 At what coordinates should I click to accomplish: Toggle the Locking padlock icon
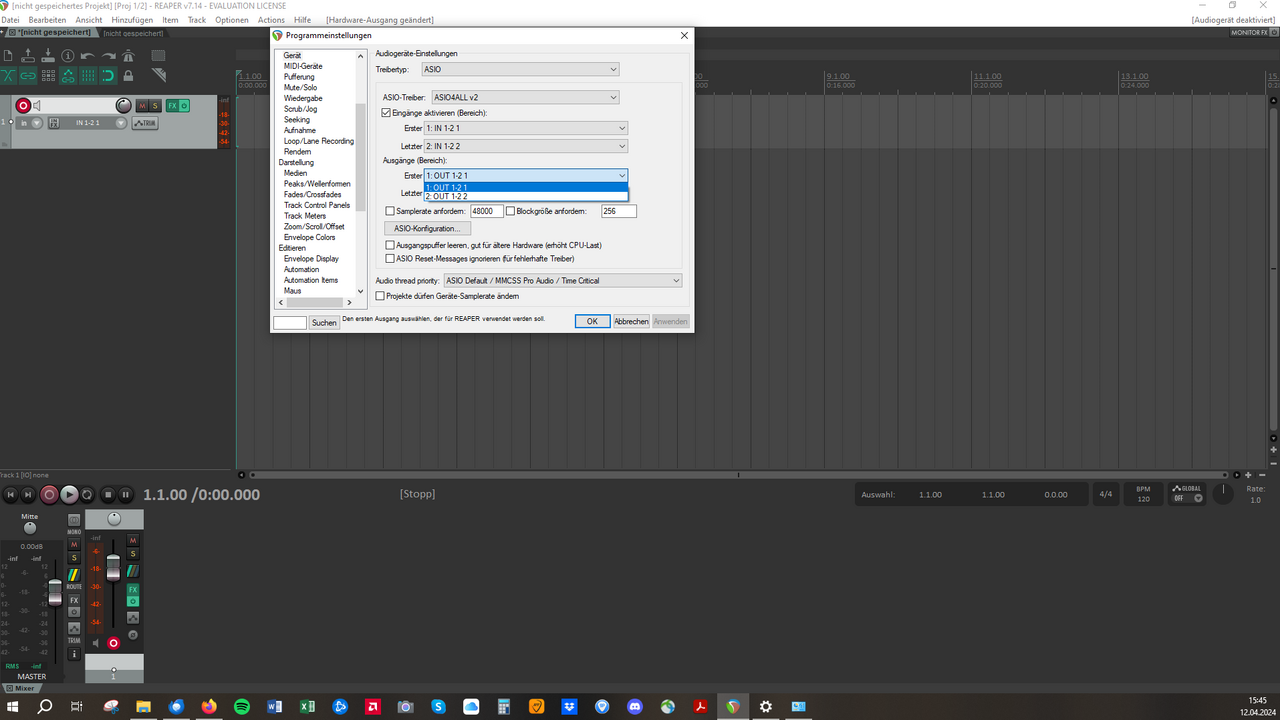128,75
